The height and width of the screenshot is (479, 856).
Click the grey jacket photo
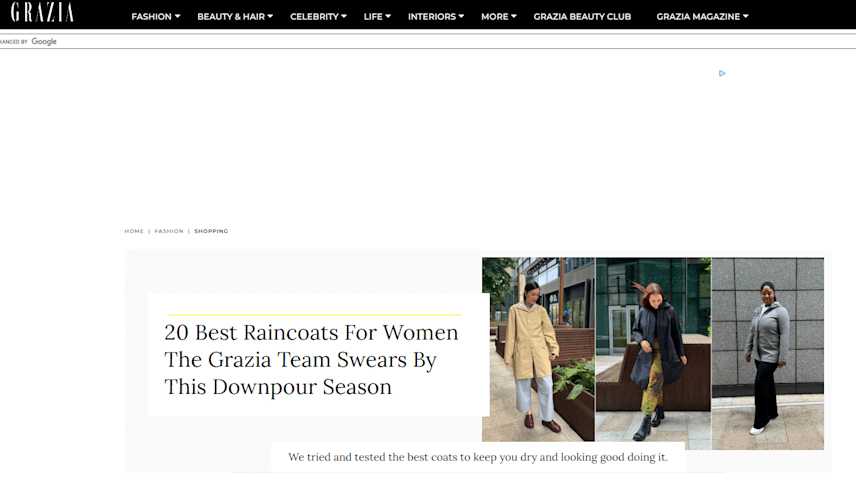point(768,353)
